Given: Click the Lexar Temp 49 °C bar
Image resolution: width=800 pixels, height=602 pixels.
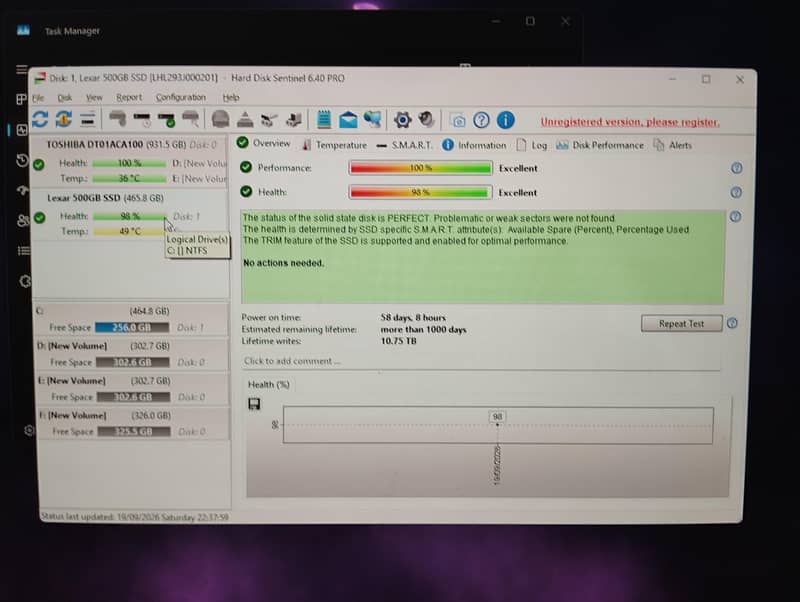Looking at the screenshot, I should [129, 231].
